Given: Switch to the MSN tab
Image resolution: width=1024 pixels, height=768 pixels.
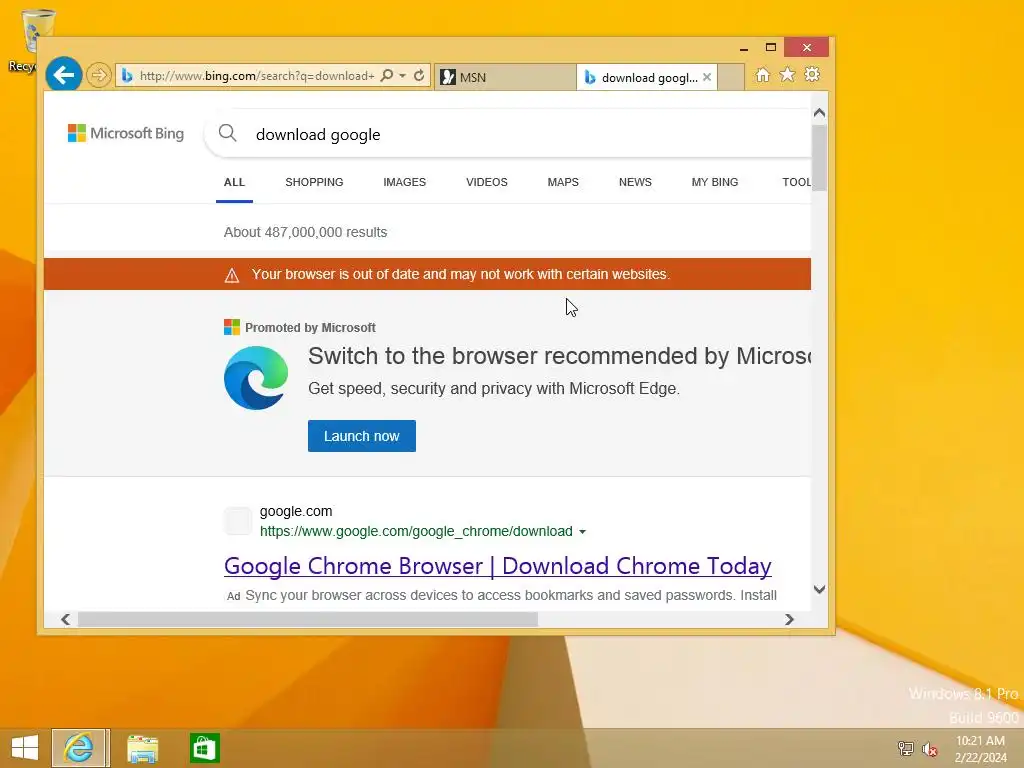Looking at the screenshot, I should 505,77.
